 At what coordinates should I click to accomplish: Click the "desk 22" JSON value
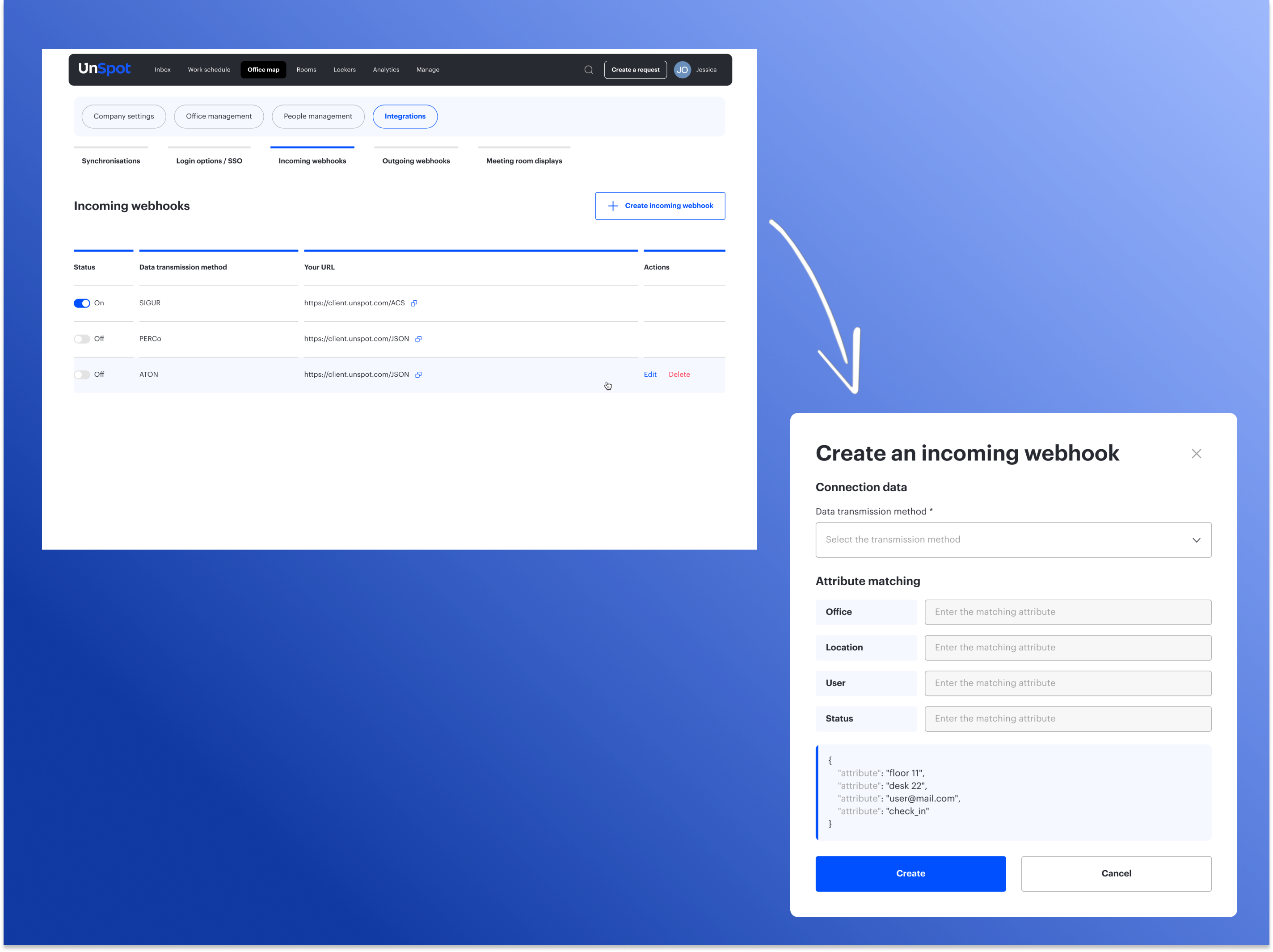(906, 786)
